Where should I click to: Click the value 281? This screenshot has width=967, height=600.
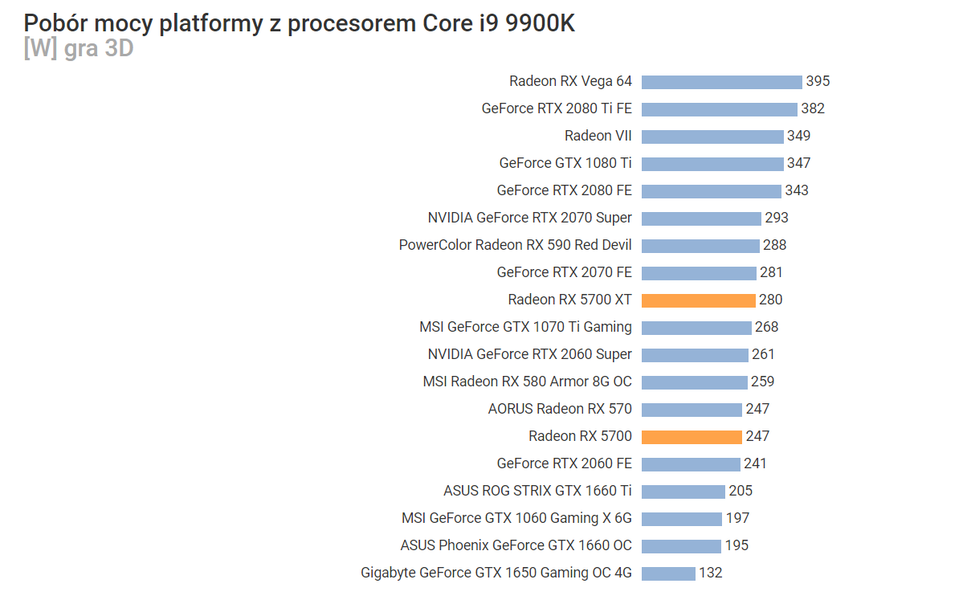coord(771,272)
